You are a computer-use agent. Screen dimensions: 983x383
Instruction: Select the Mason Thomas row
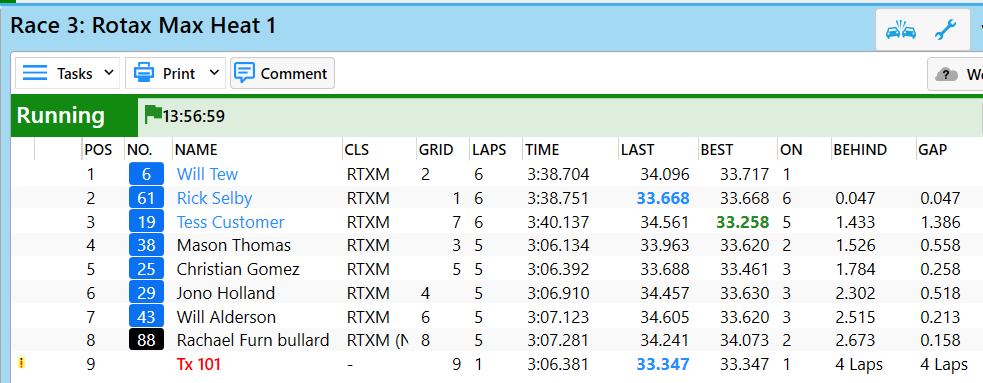[x=496, y=245]
